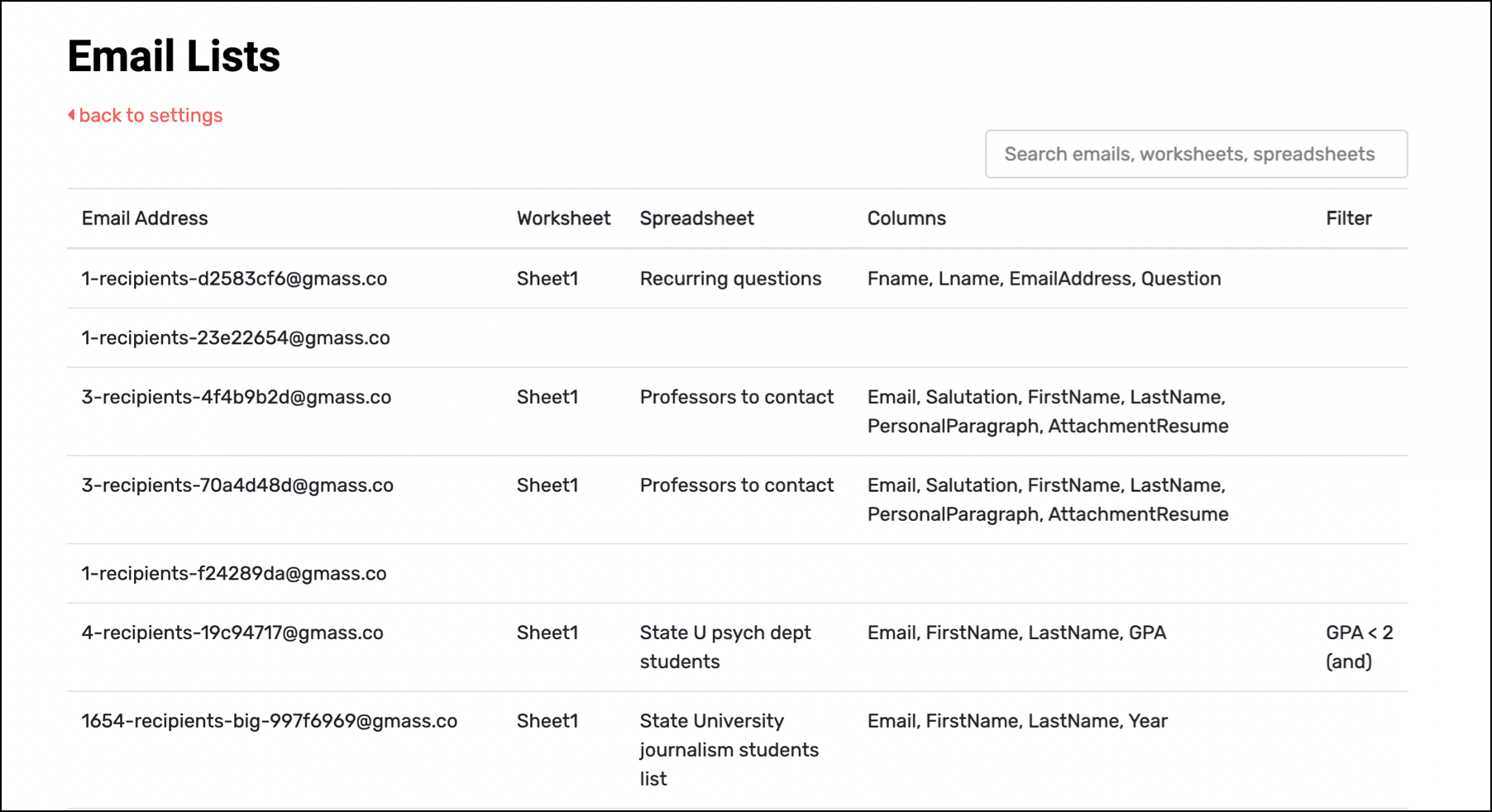Click Professors to contact in the 70a4d48d row

(x=736, y=485)
